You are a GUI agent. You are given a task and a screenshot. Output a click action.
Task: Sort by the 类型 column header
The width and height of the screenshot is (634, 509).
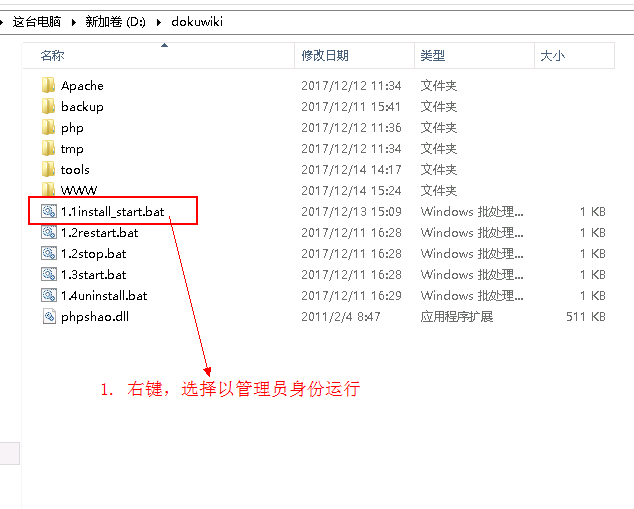point(475,55)
